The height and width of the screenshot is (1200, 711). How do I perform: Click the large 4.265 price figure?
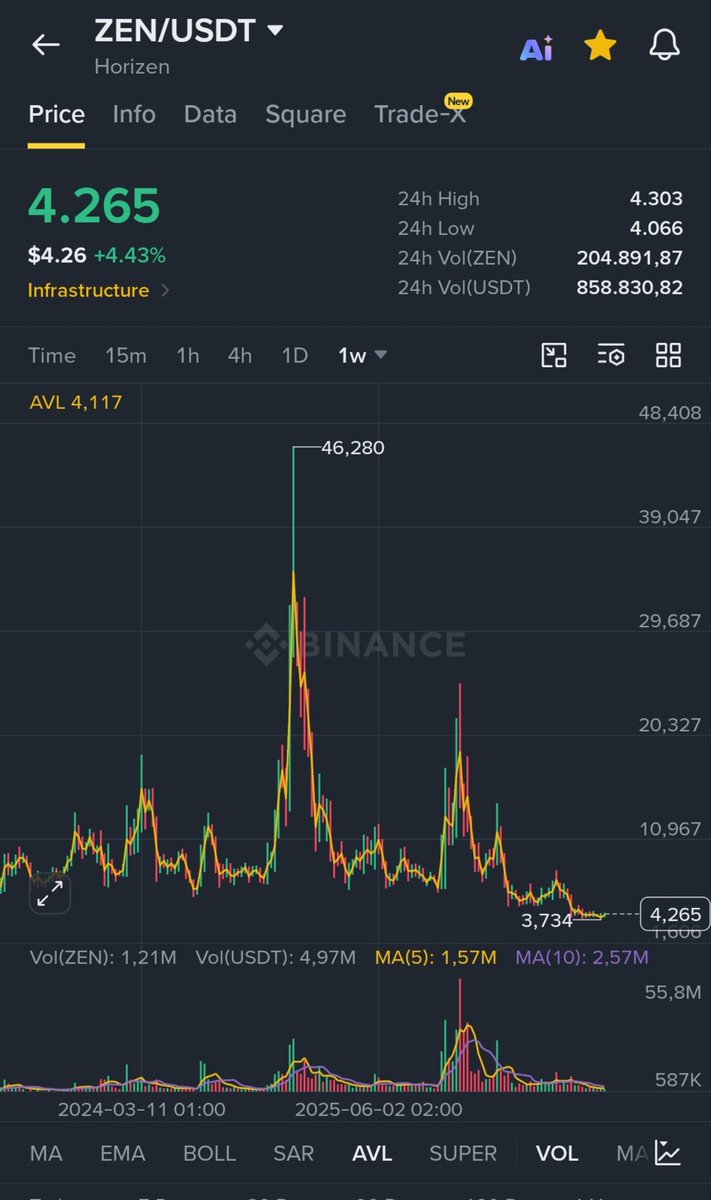(x=94, y=206)
